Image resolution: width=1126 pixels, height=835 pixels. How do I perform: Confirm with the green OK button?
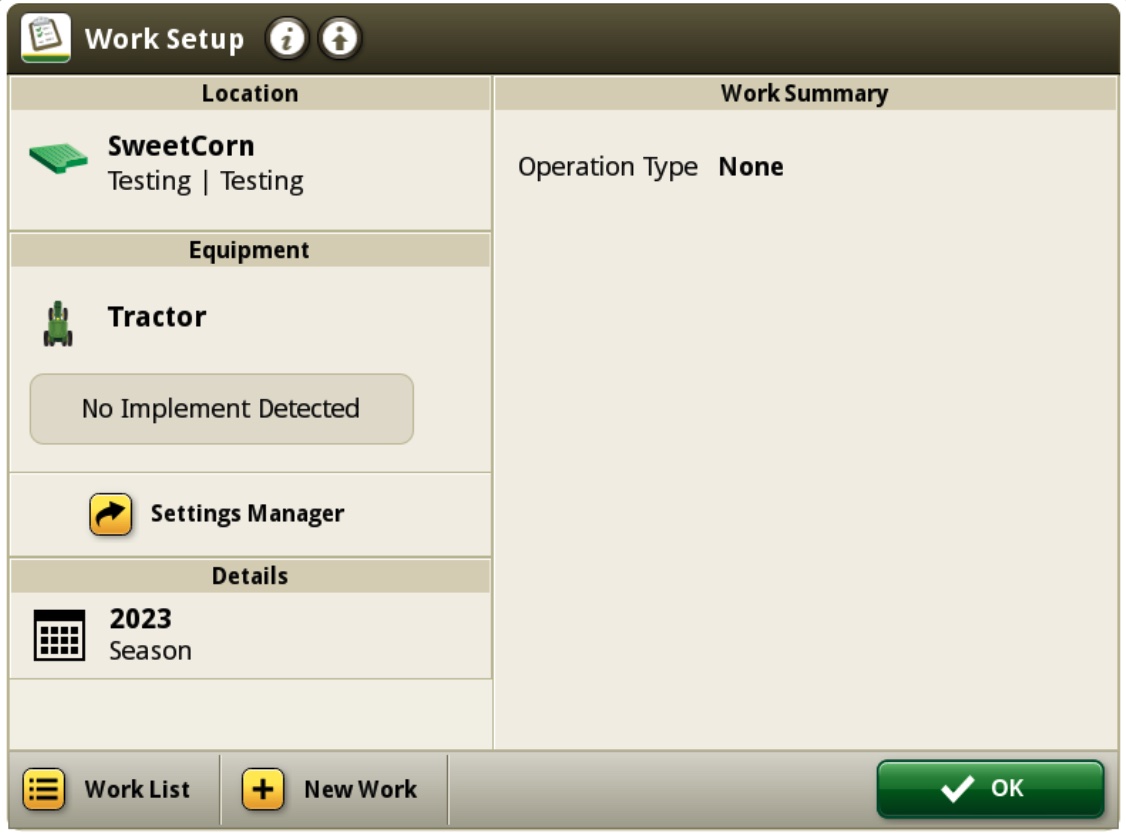coord(990,789)
